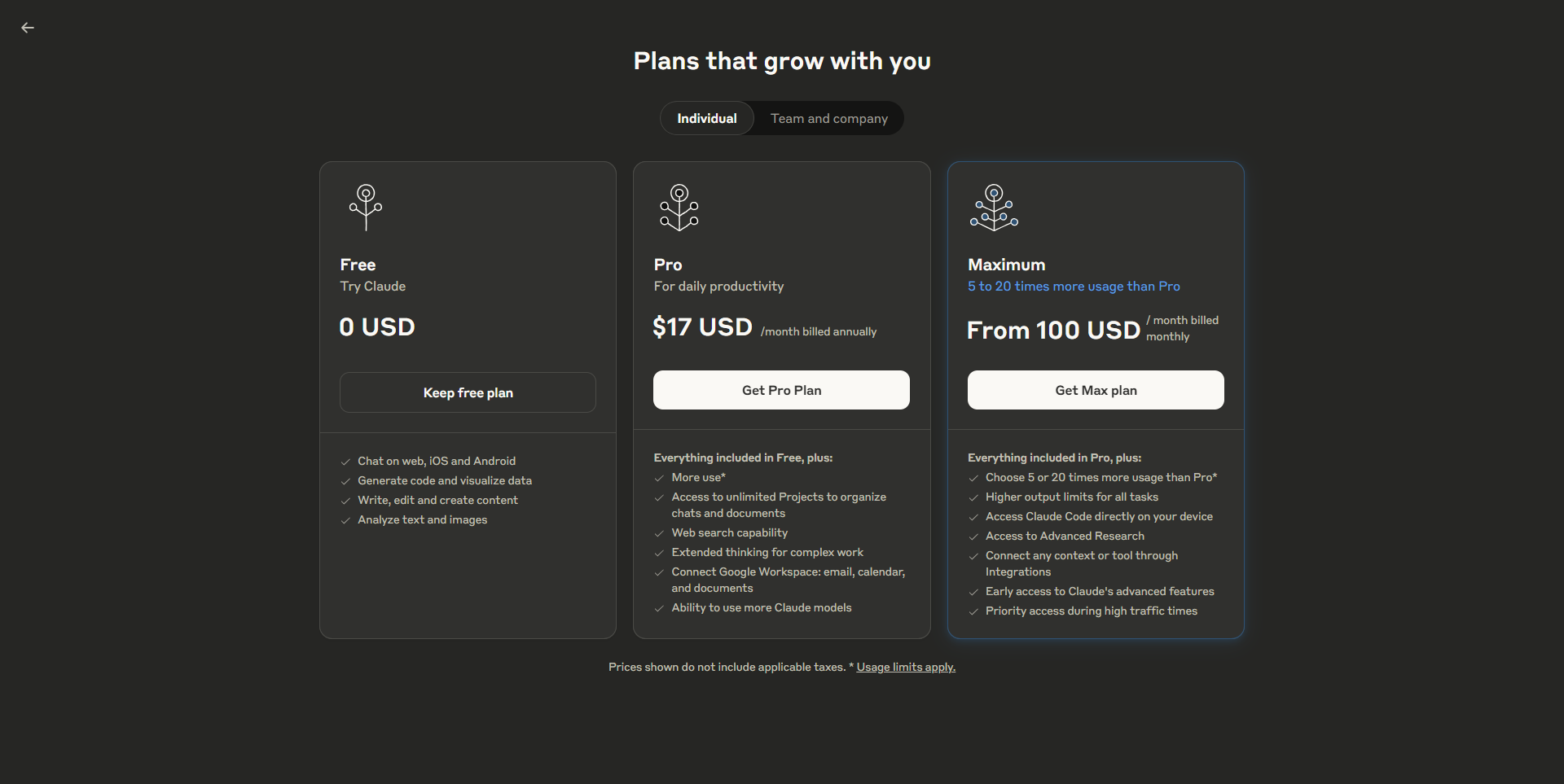Switch to Team and company plans

tap(829, 118)
